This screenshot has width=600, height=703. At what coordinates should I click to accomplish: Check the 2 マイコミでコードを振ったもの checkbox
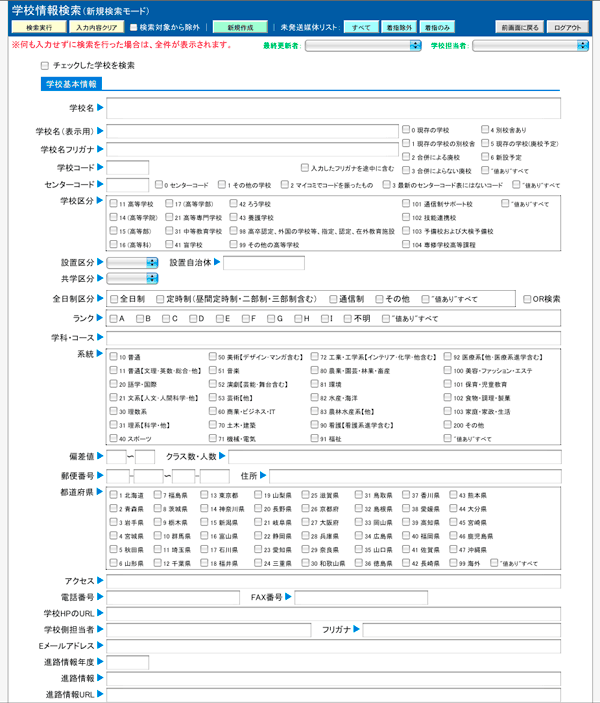click(284, 185)
